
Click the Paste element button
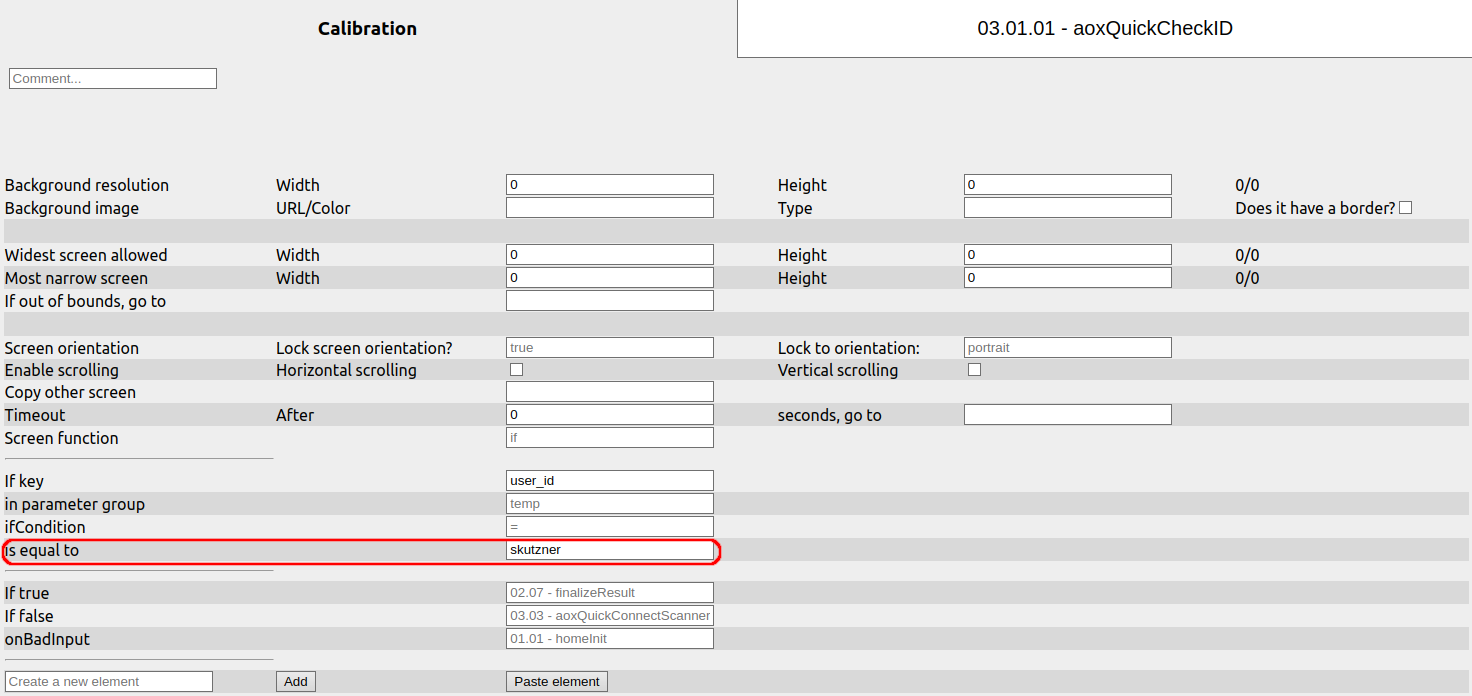click(x=556, y=682)
